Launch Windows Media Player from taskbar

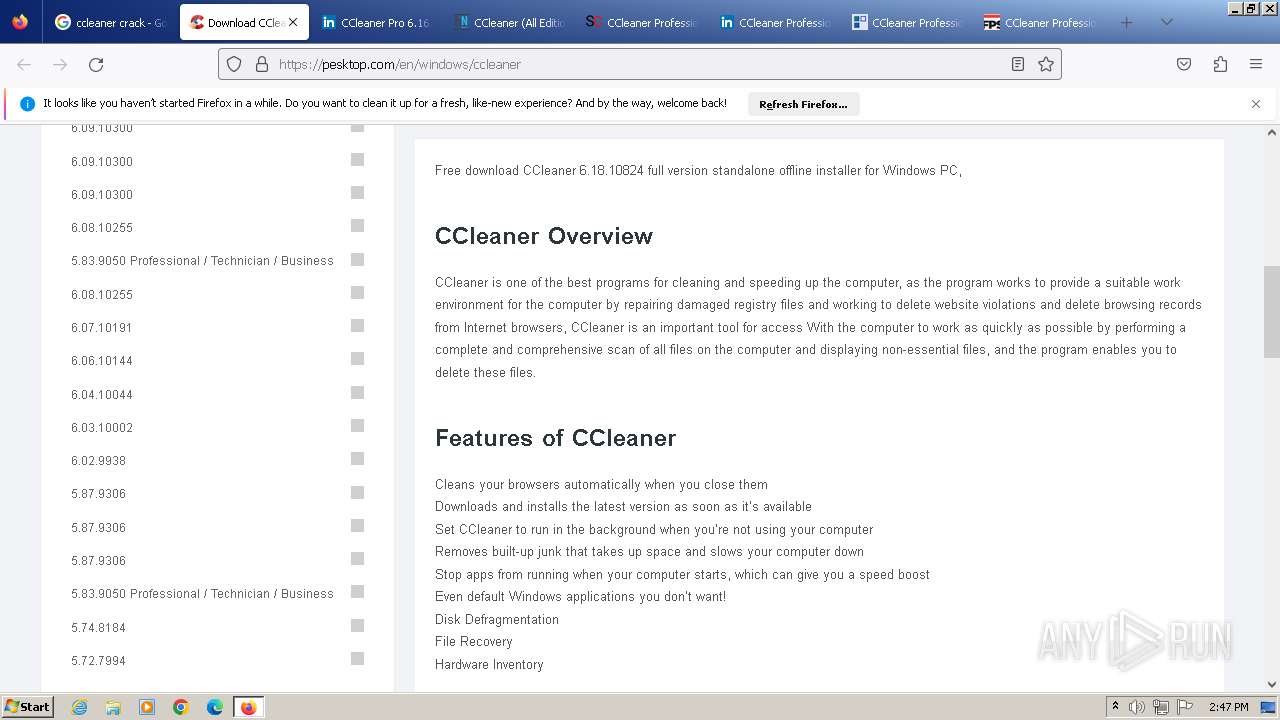point(147,707)
